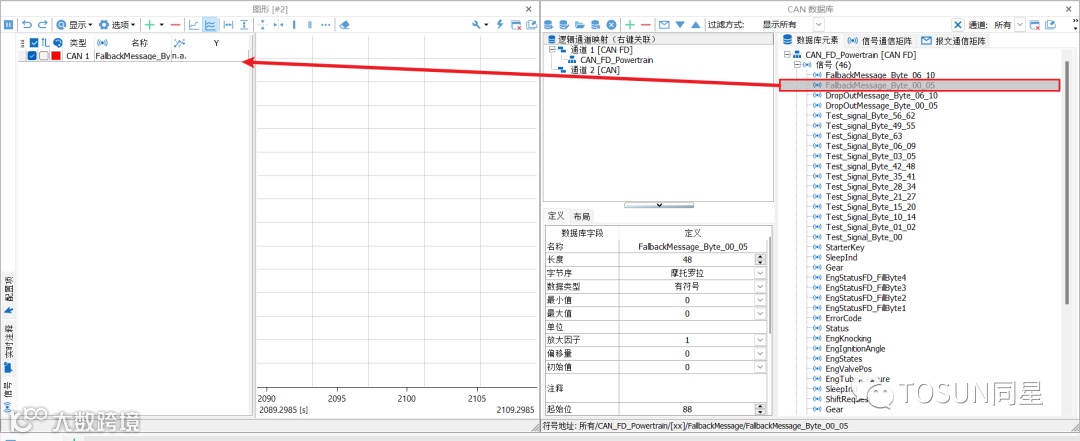The height and width of the screenshot is (441, 1080).
Task: Tick the empty checkbox on the CAN 1 row
Action: 43,56
